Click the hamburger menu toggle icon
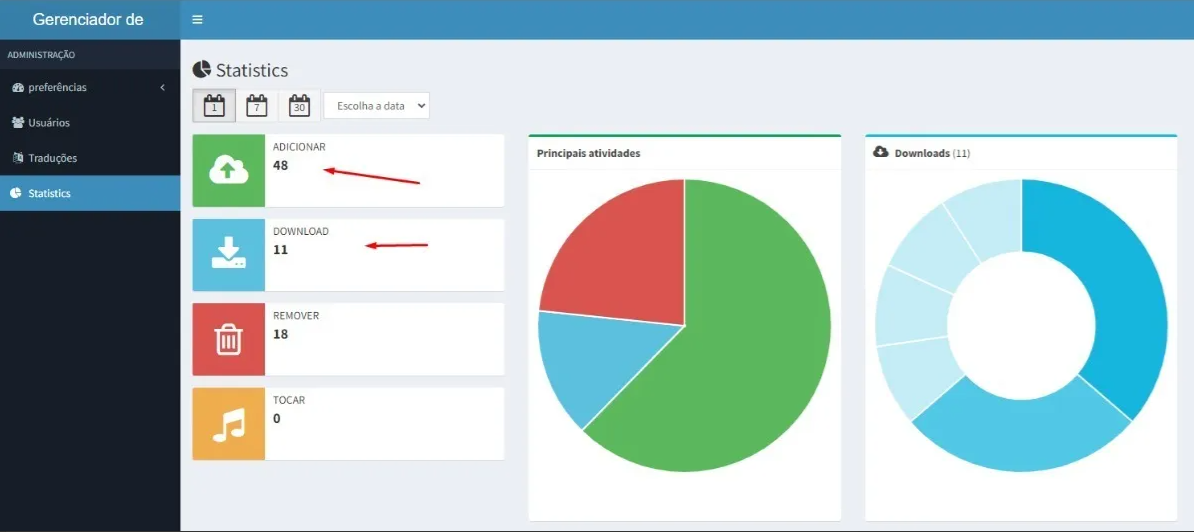The height and width of the screenshot is (532, 1194). click(197, 20)
